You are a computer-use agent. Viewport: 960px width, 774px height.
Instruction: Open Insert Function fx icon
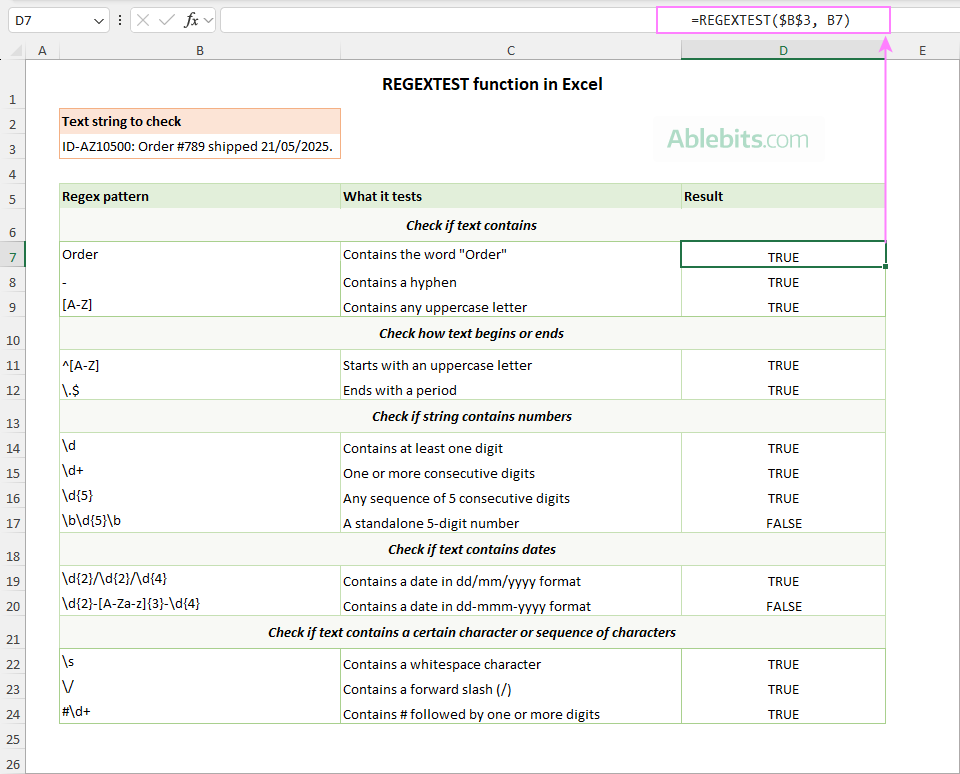coord(192,20)
